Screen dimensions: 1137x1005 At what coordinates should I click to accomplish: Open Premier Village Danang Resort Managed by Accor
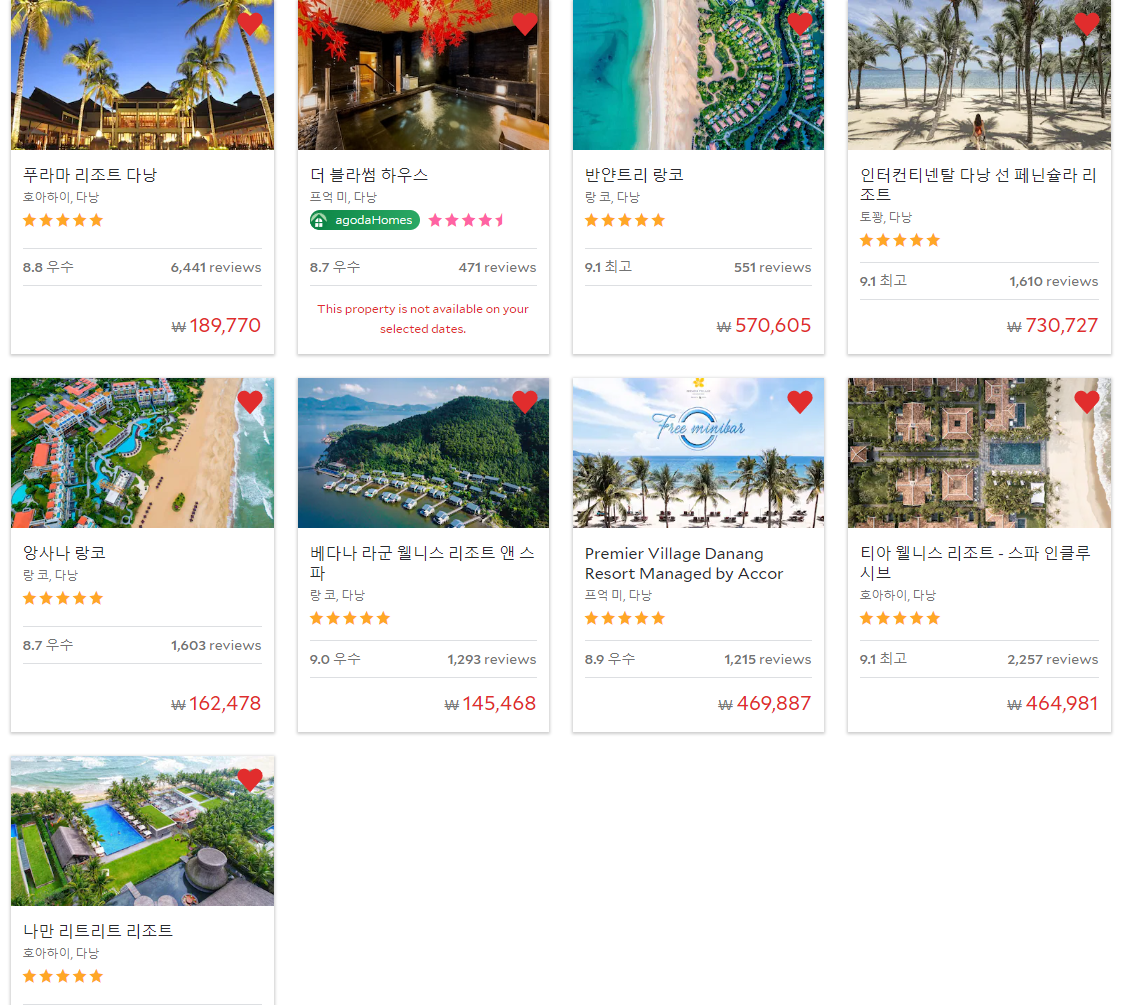(x=684, y=563)
